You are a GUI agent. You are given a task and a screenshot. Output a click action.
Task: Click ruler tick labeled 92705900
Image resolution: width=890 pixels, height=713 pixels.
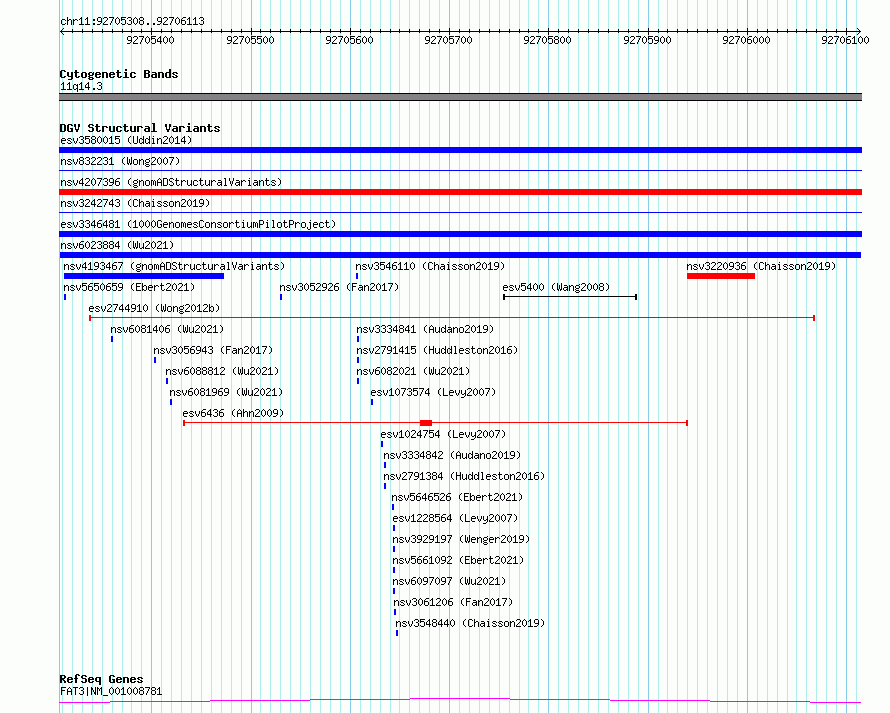pyautogui.click(x=647, y=40)
